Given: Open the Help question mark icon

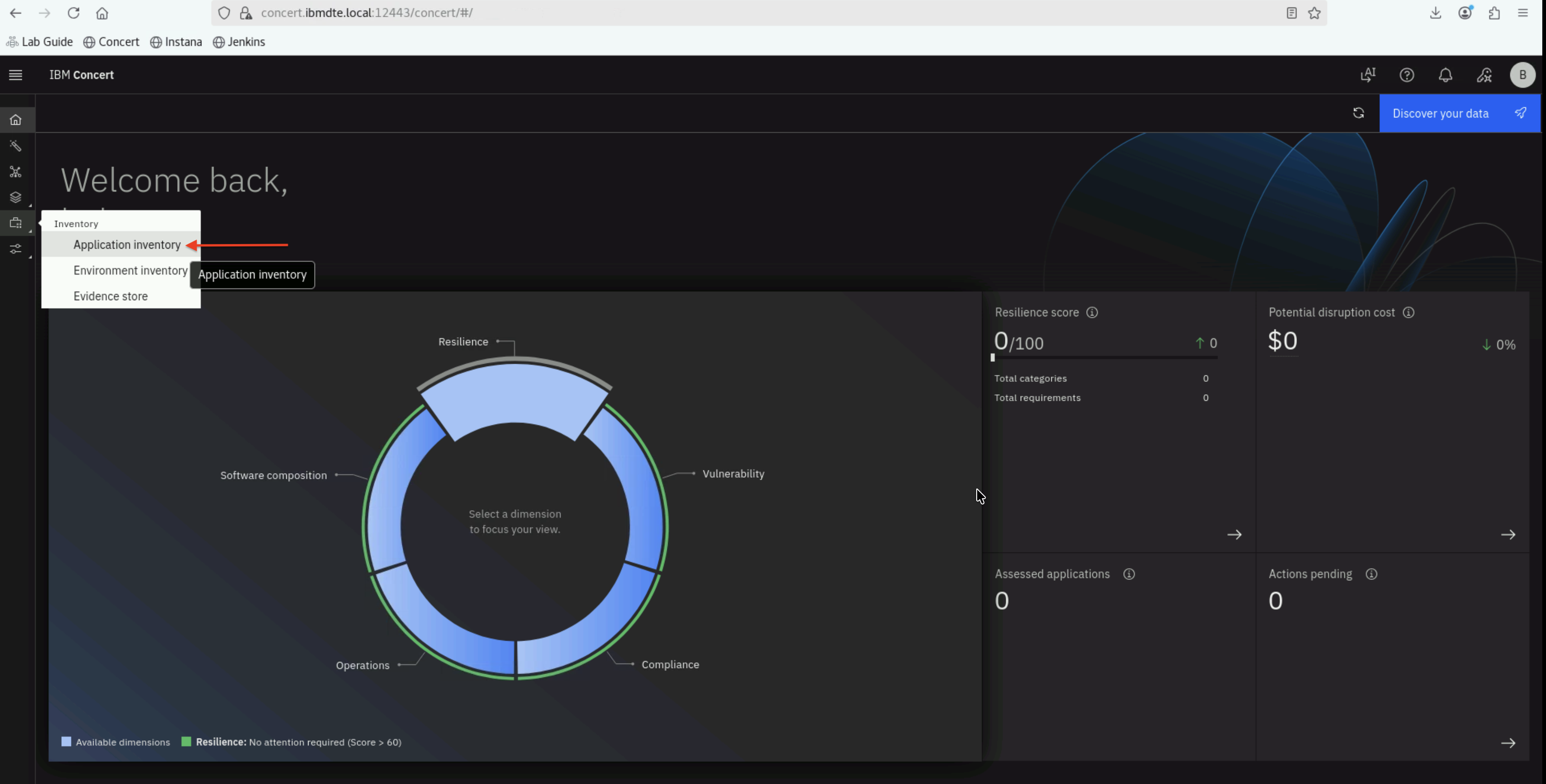Looking at the screenshot, I should 1407,75.
